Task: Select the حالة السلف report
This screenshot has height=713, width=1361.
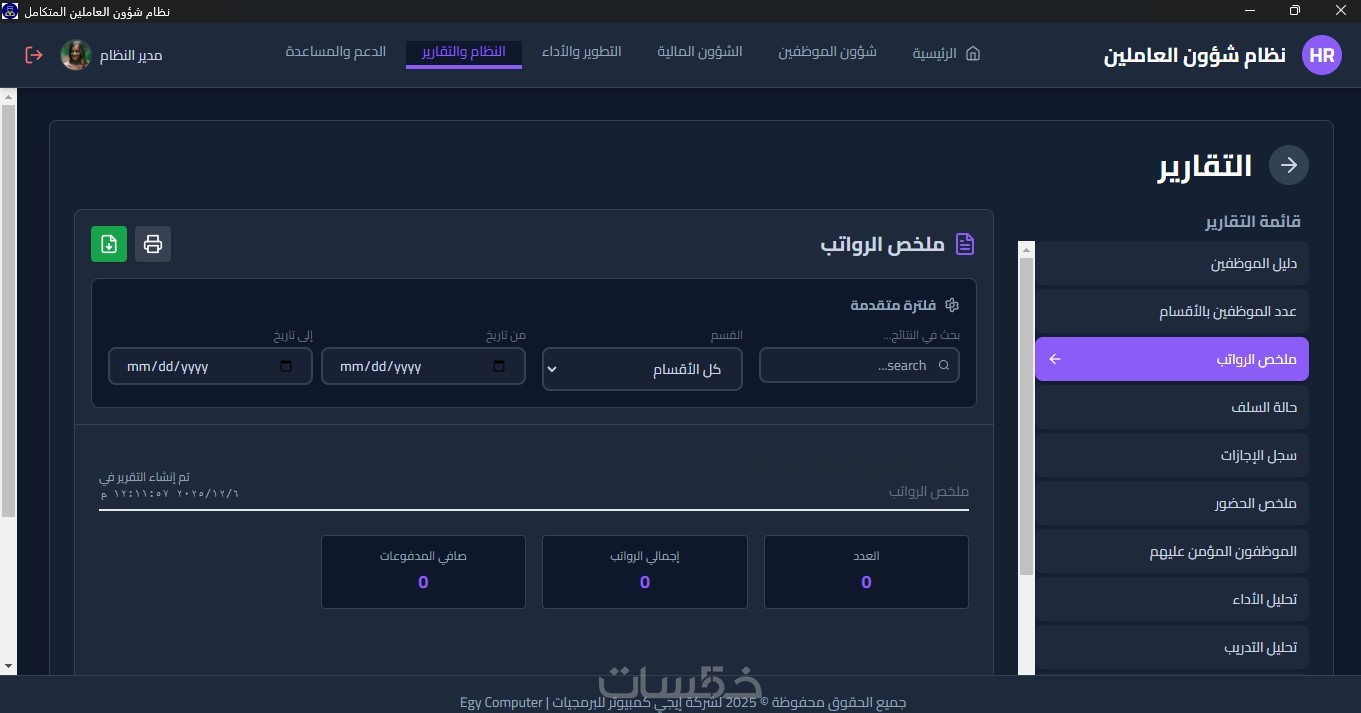Action: (x=1172, y=408)
